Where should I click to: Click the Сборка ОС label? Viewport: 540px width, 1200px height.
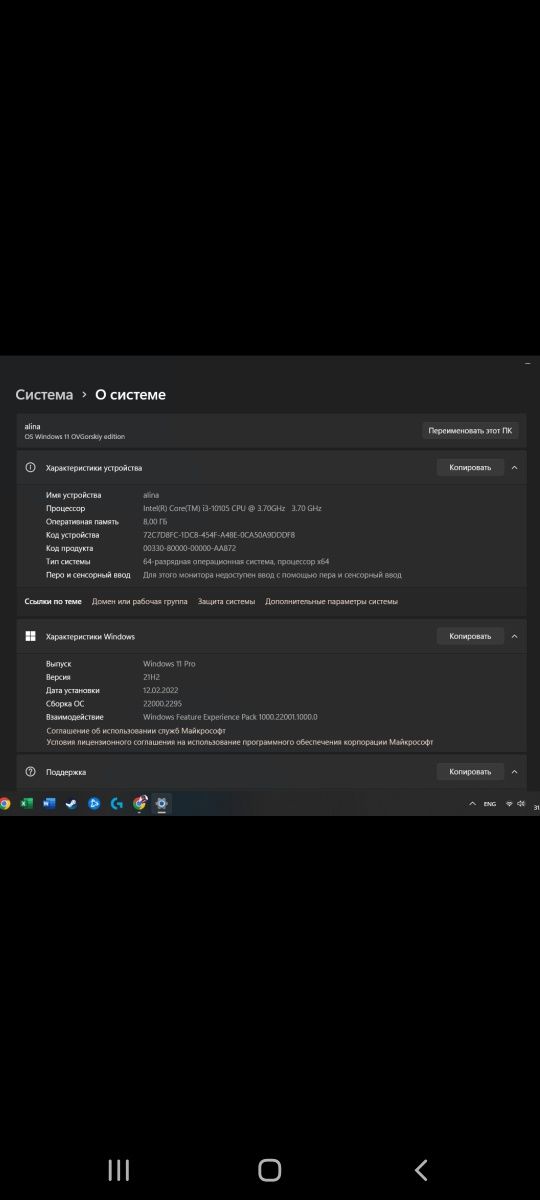[65, 704]
